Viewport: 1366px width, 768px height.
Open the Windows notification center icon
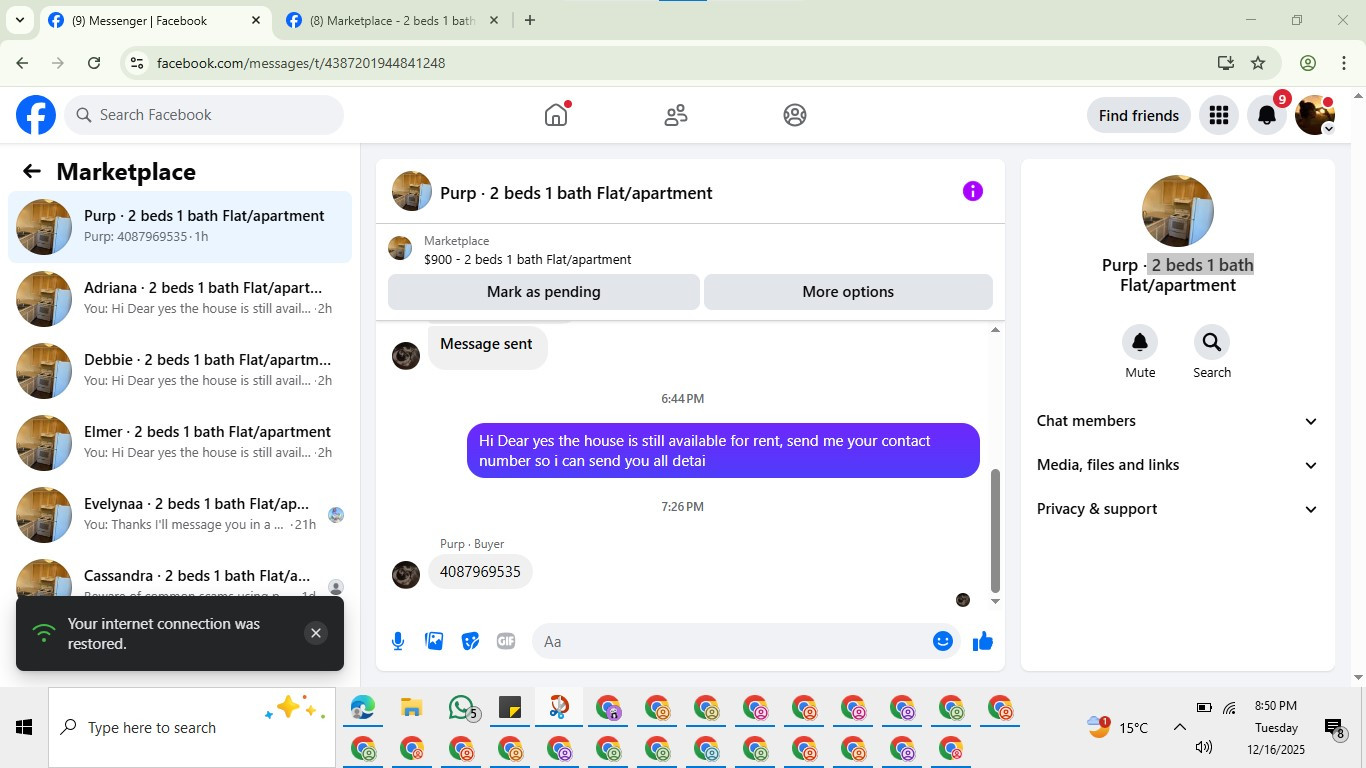(1333, 728)
